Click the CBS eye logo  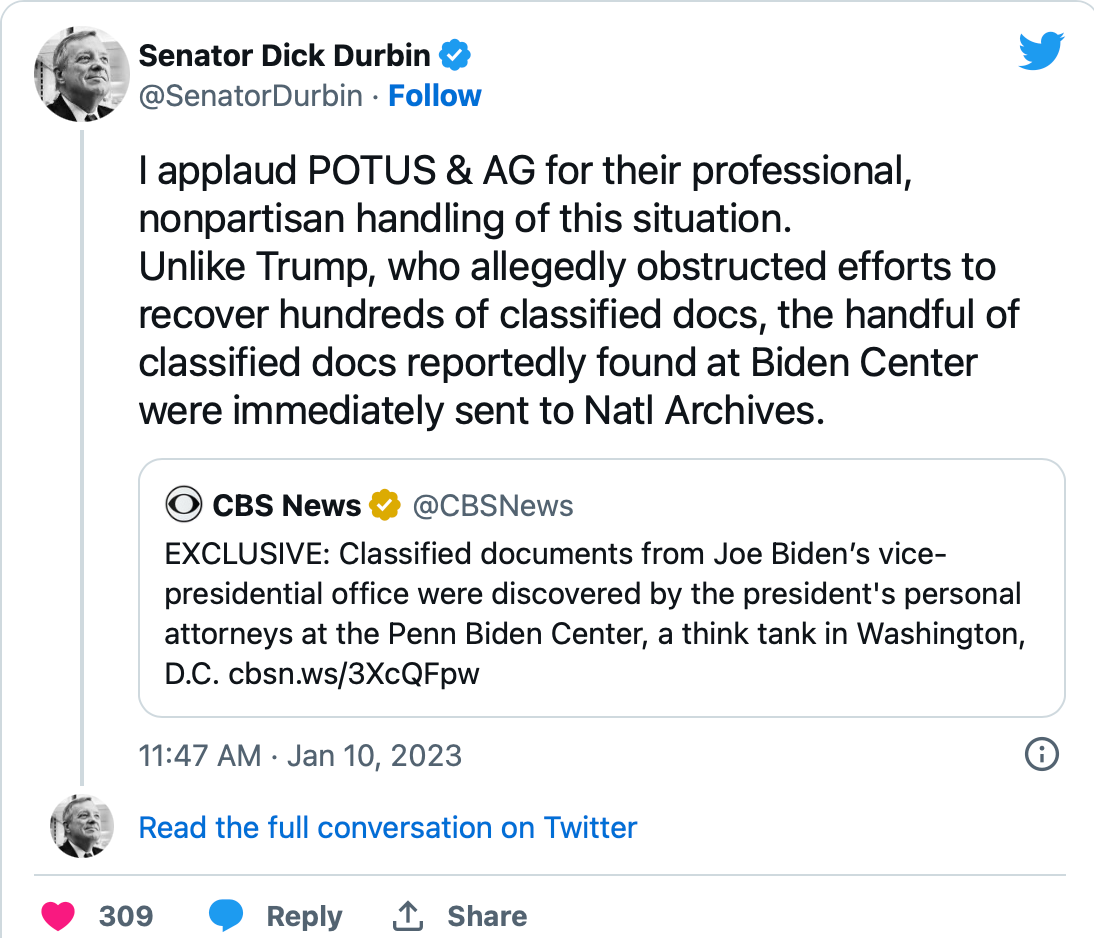coord(184,505)
